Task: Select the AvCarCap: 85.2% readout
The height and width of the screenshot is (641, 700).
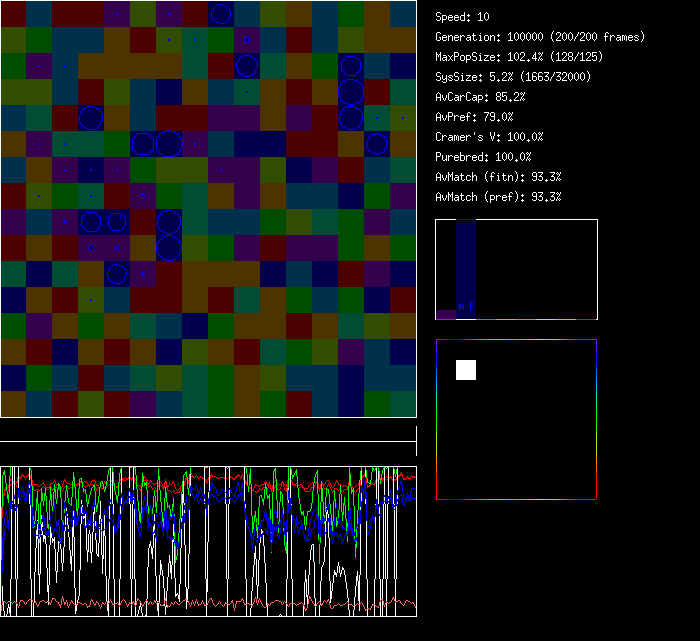Action: coord(481,97)
